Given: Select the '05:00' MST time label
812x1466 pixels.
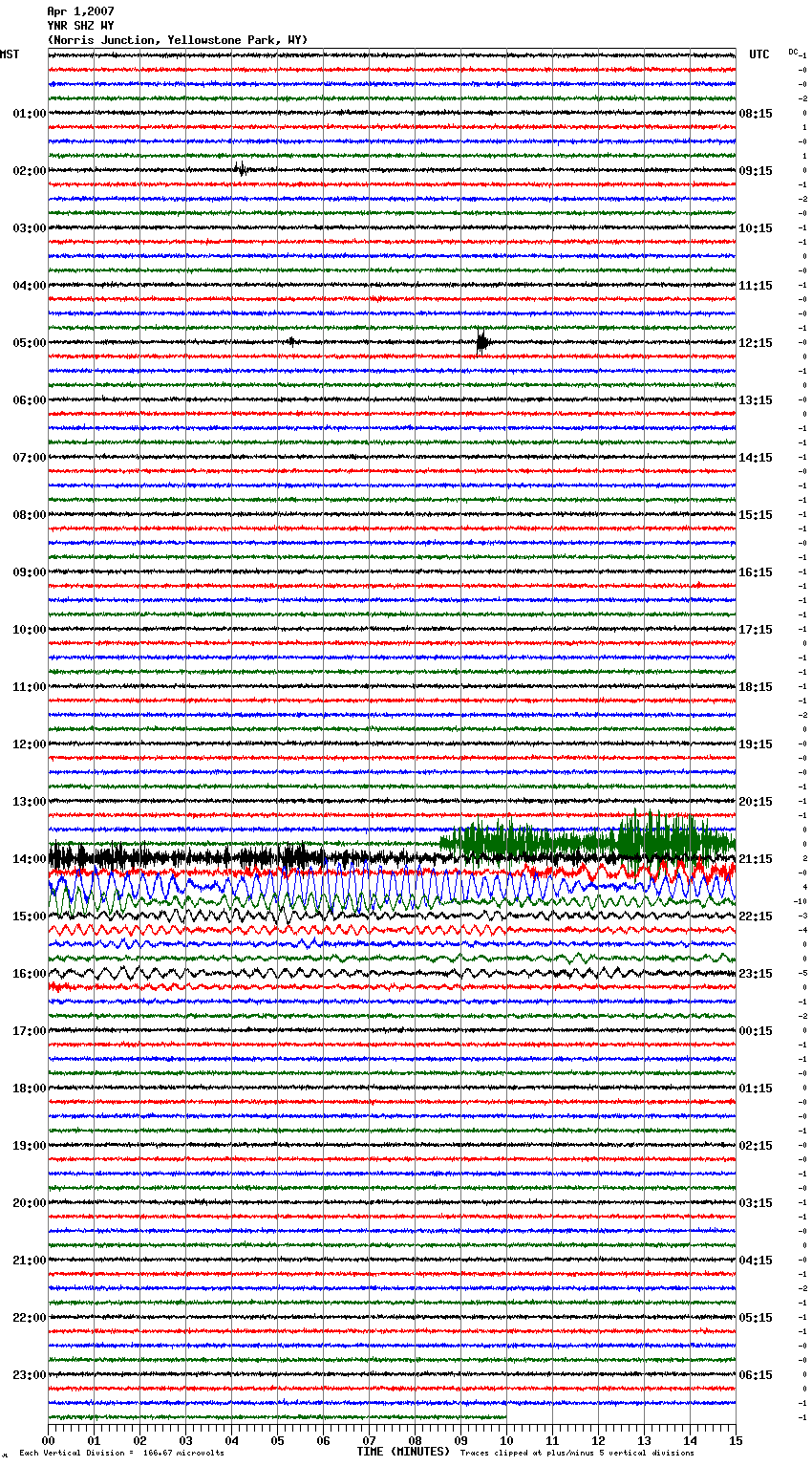Looking at the screenshot, I should click(x=30, y=343).
